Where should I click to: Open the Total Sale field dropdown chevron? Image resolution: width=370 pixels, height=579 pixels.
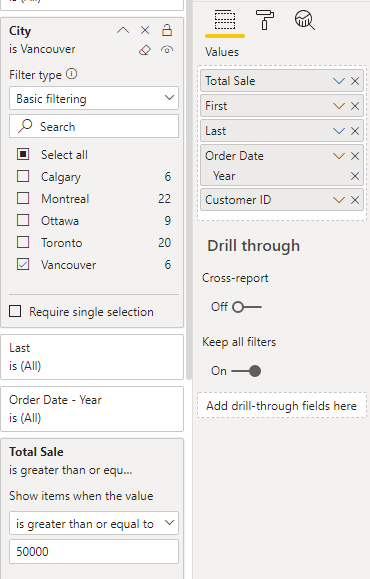click(x=339, y=81)
